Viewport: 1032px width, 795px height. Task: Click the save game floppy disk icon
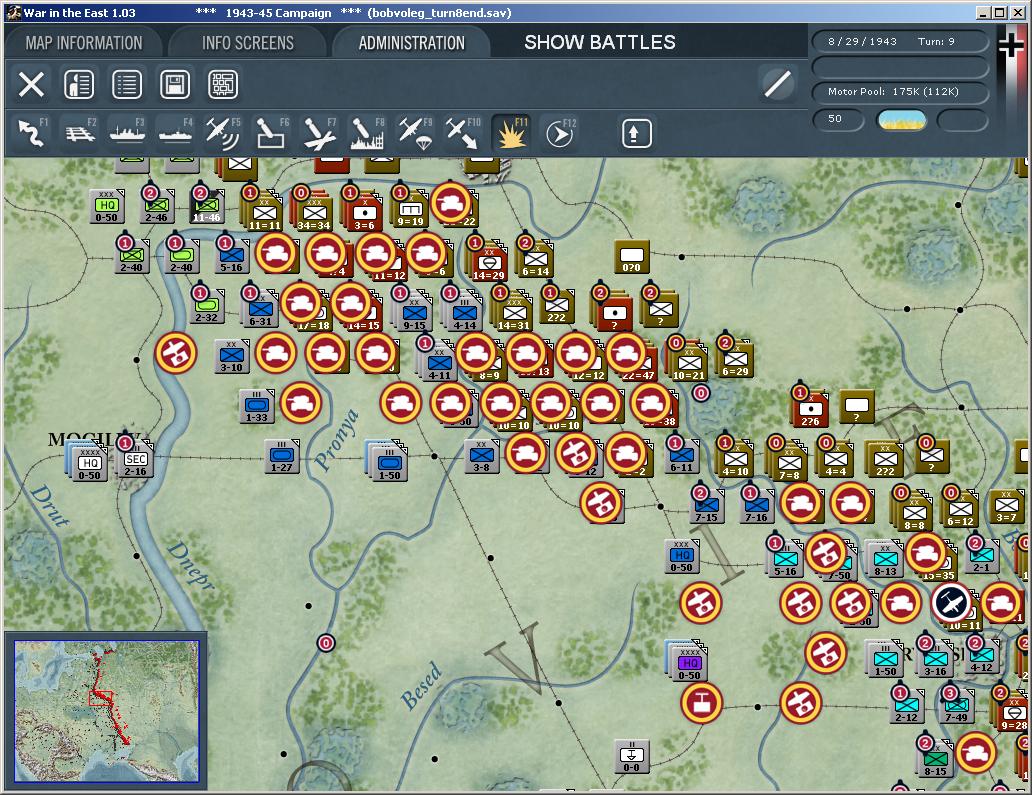pos(175,84)
